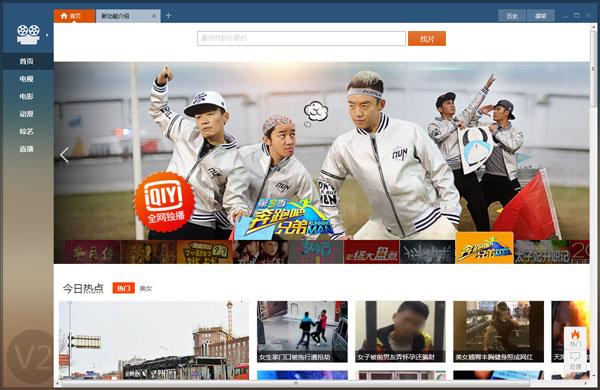
Task: Close the 新功能介绍 tab
Action: [154, 16]
